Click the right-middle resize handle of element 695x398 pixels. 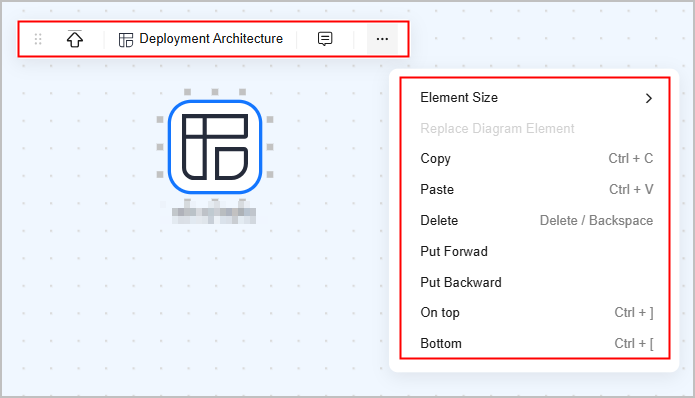[270, 147]
